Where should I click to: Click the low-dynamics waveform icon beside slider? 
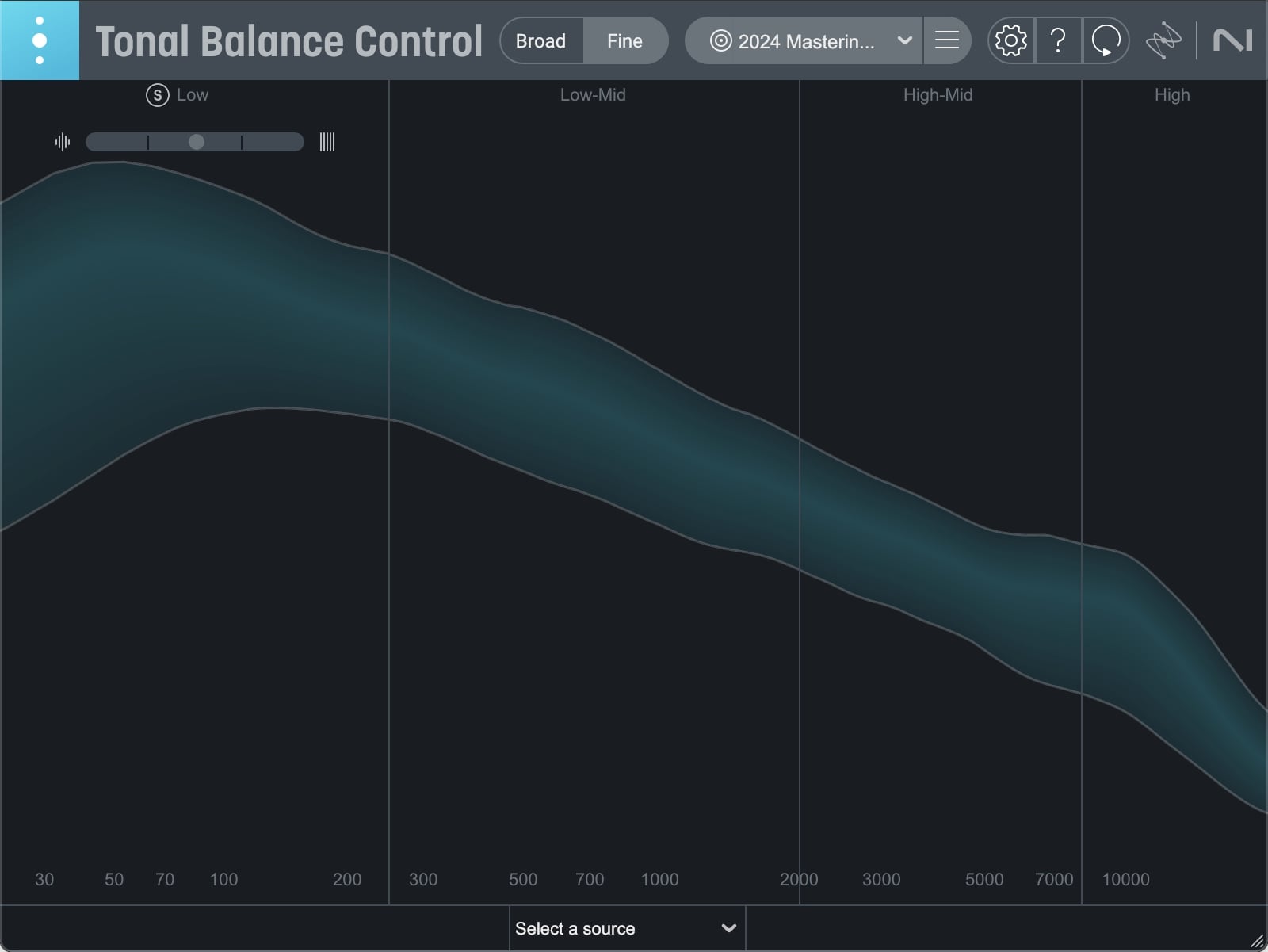[x=63, y=142]
